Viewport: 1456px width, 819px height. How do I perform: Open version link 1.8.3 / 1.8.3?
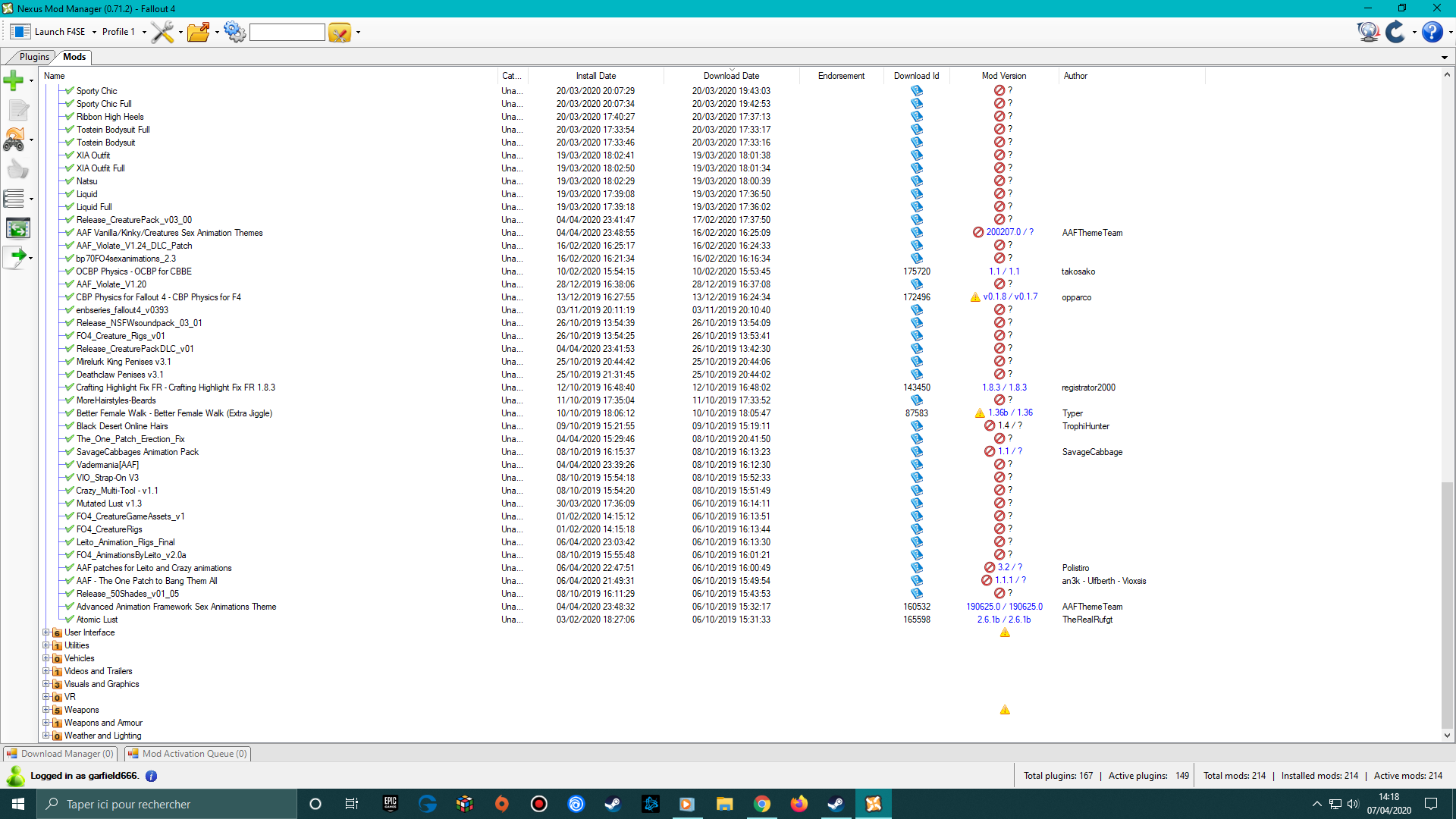1004,388
